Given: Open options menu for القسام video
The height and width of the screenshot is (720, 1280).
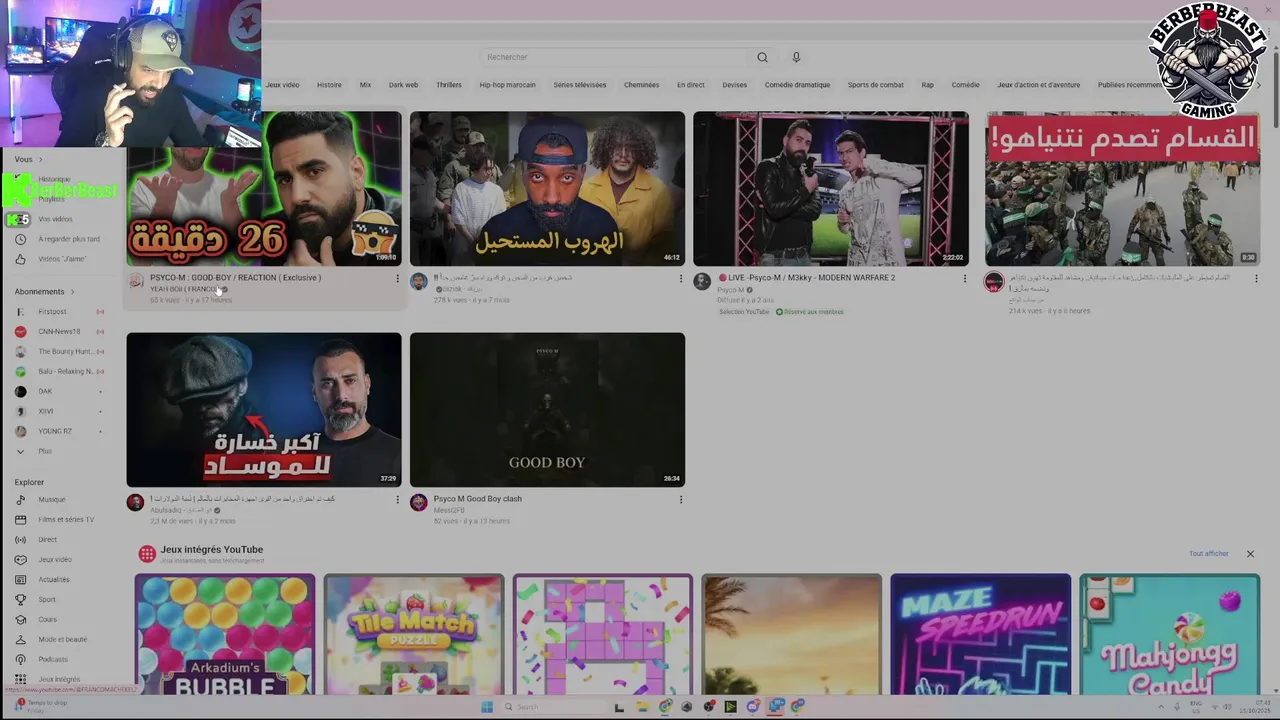Looking at the screenshot, I should click(x=1256, y=279).
